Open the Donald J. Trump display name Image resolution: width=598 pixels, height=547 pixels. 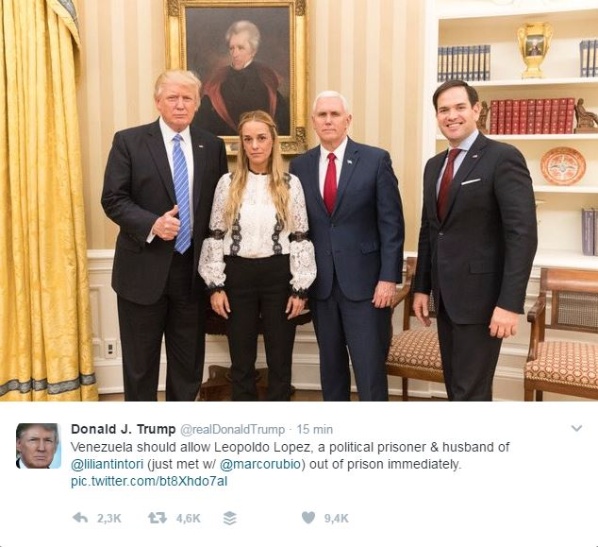pos(123,429)
